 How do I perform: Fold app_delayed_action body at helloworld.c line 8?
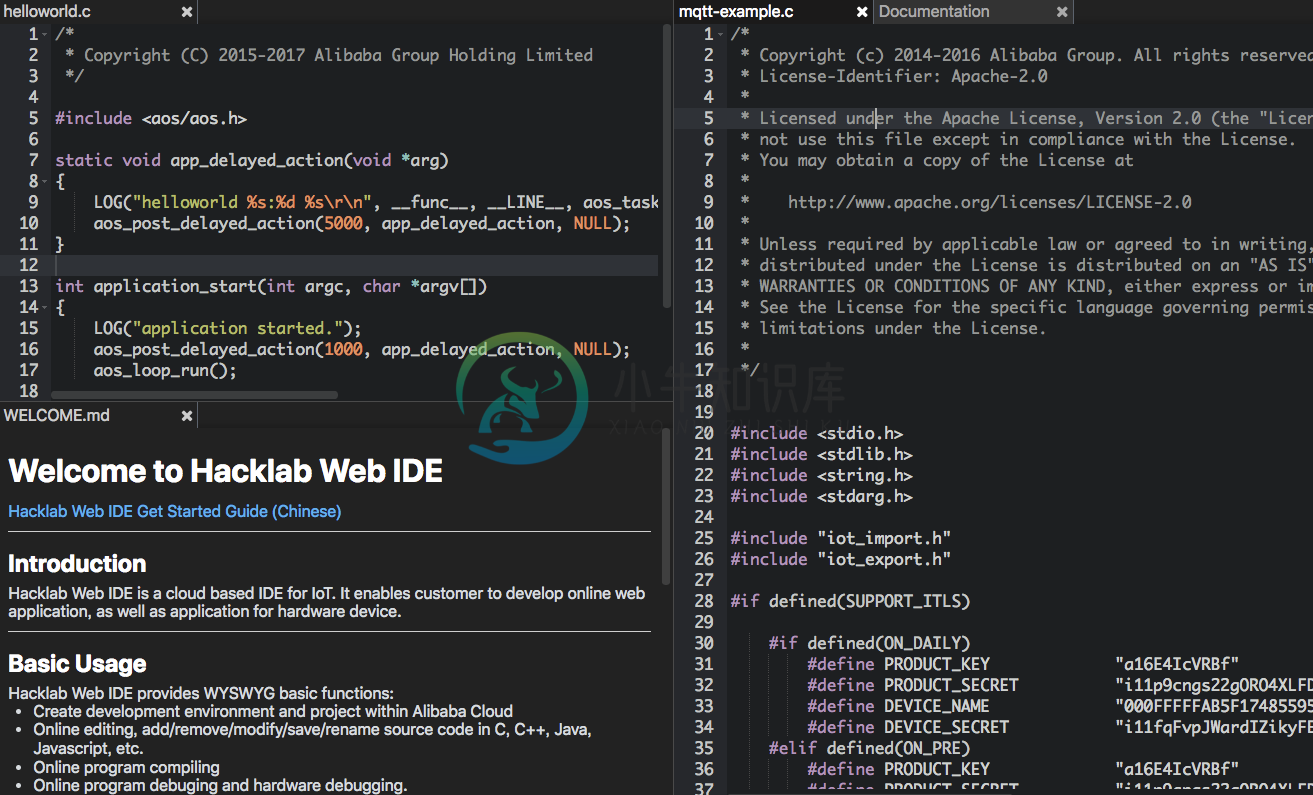click(46, 182)
